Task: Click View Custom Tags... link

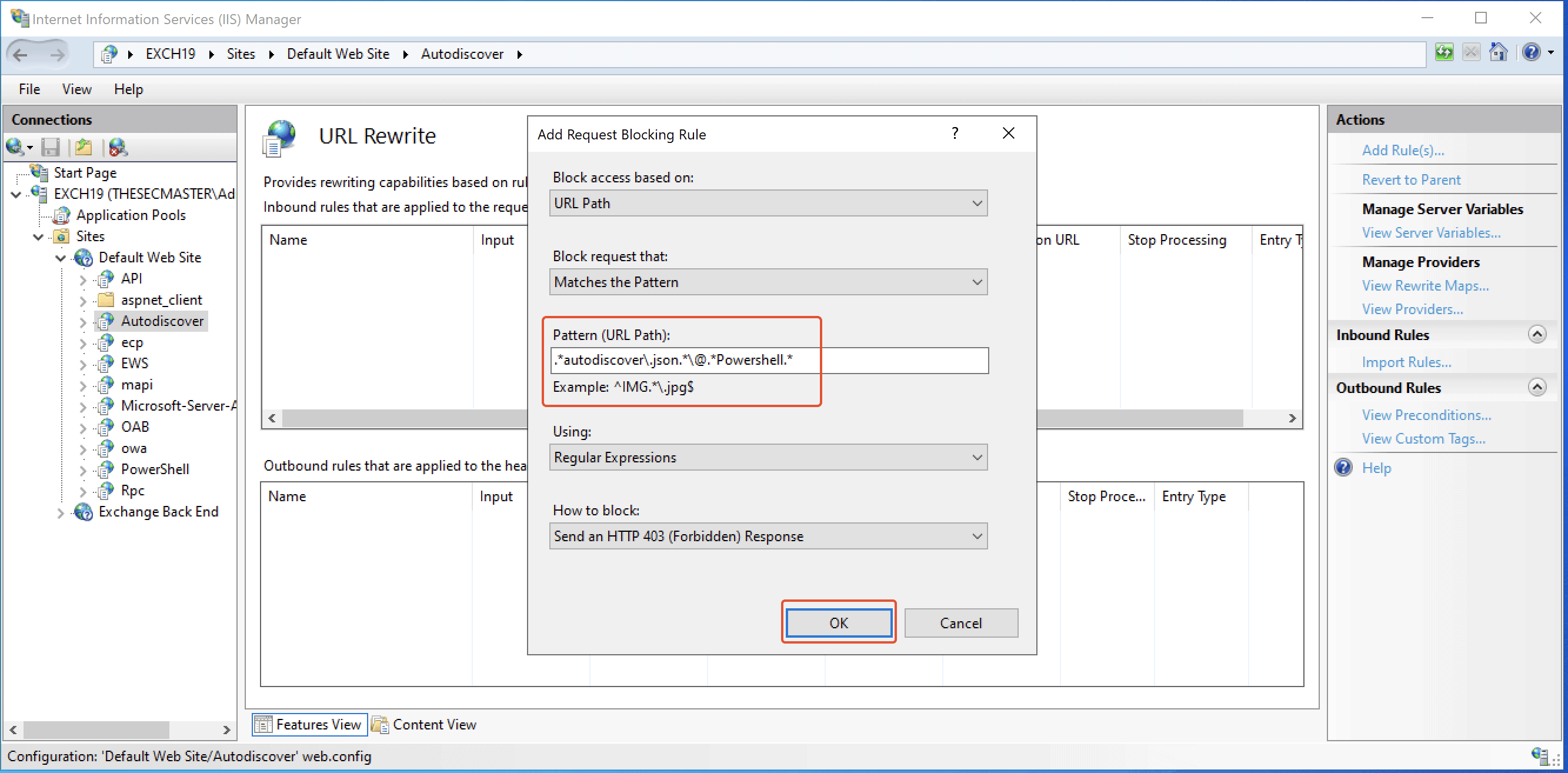Action: pyautogui.click(x=1423, y=439)
